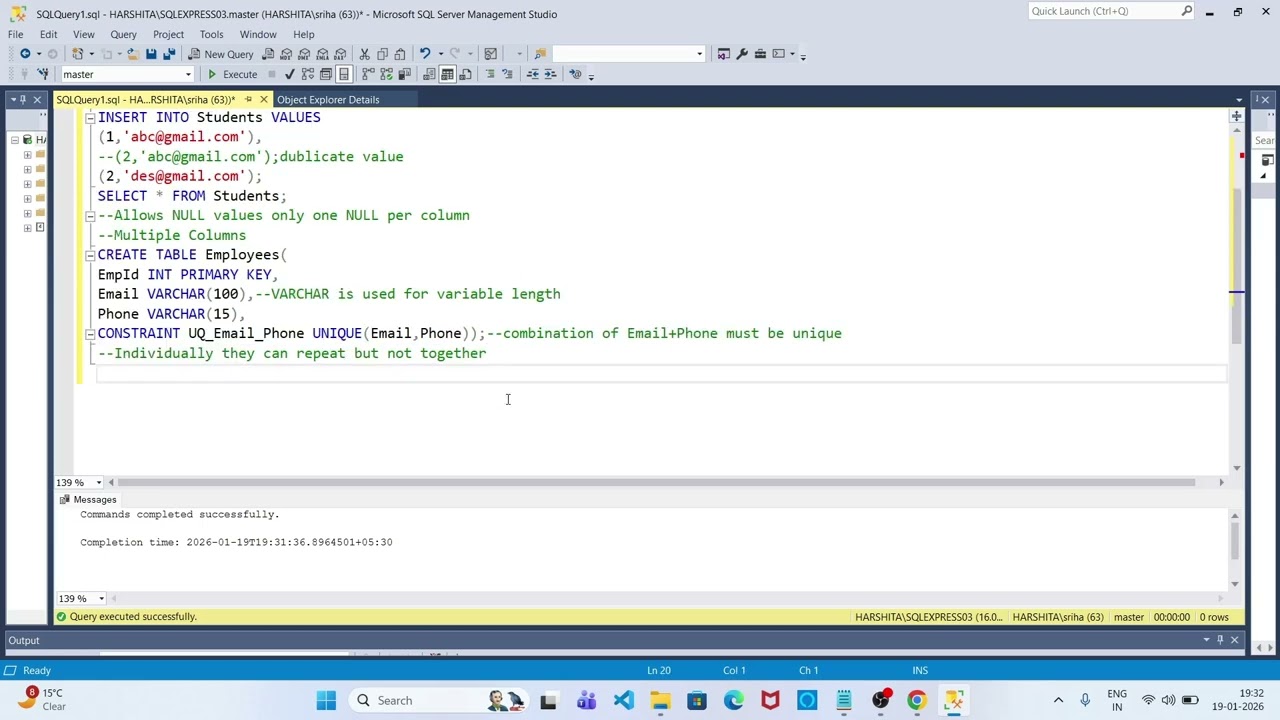1280x720 pixels.
Task: Collapse the server node in Object Explorer
Action: point(15,140)
